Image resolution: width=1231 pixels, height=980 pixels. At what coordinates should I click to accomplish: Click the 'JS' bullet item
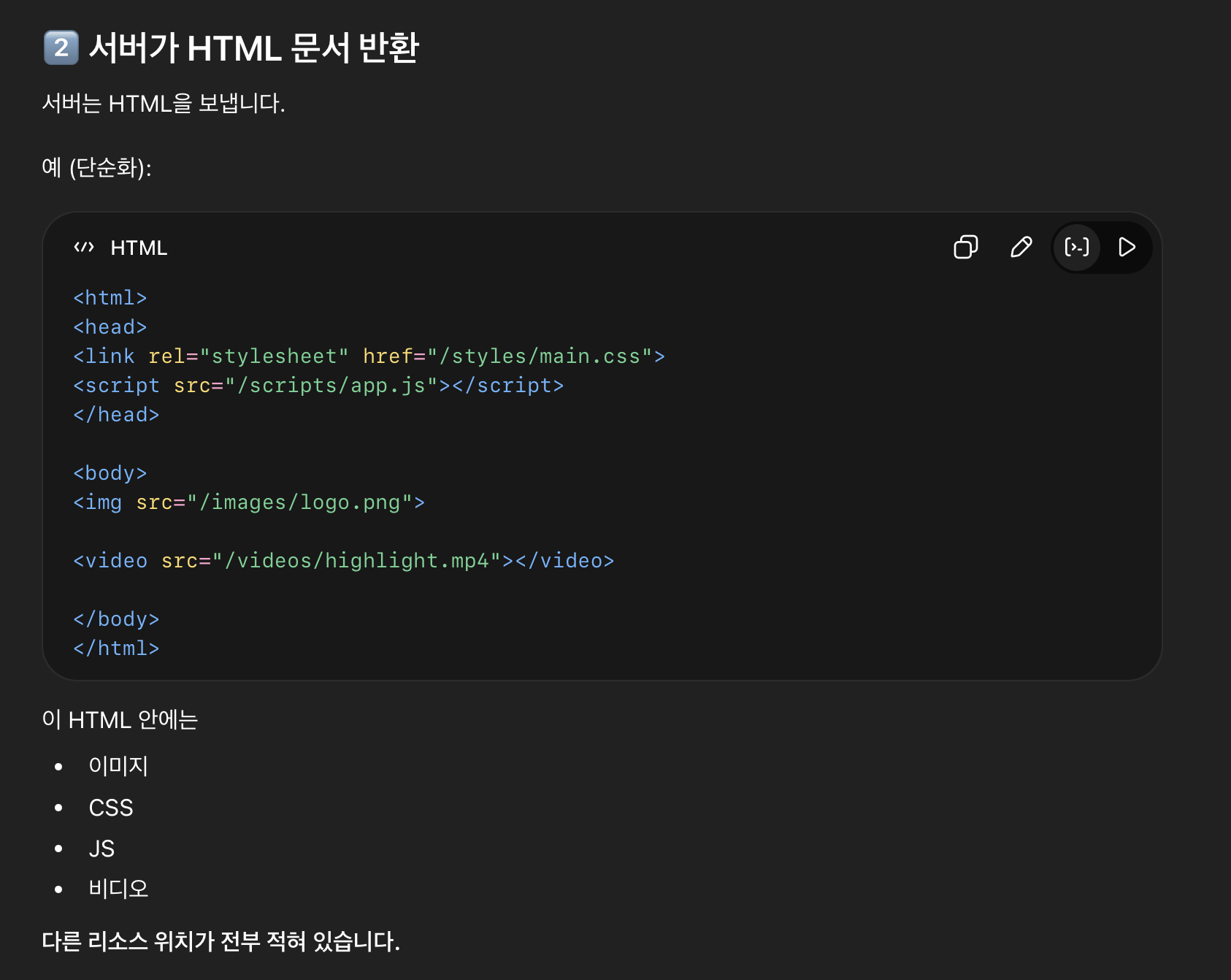pos(101,849)
